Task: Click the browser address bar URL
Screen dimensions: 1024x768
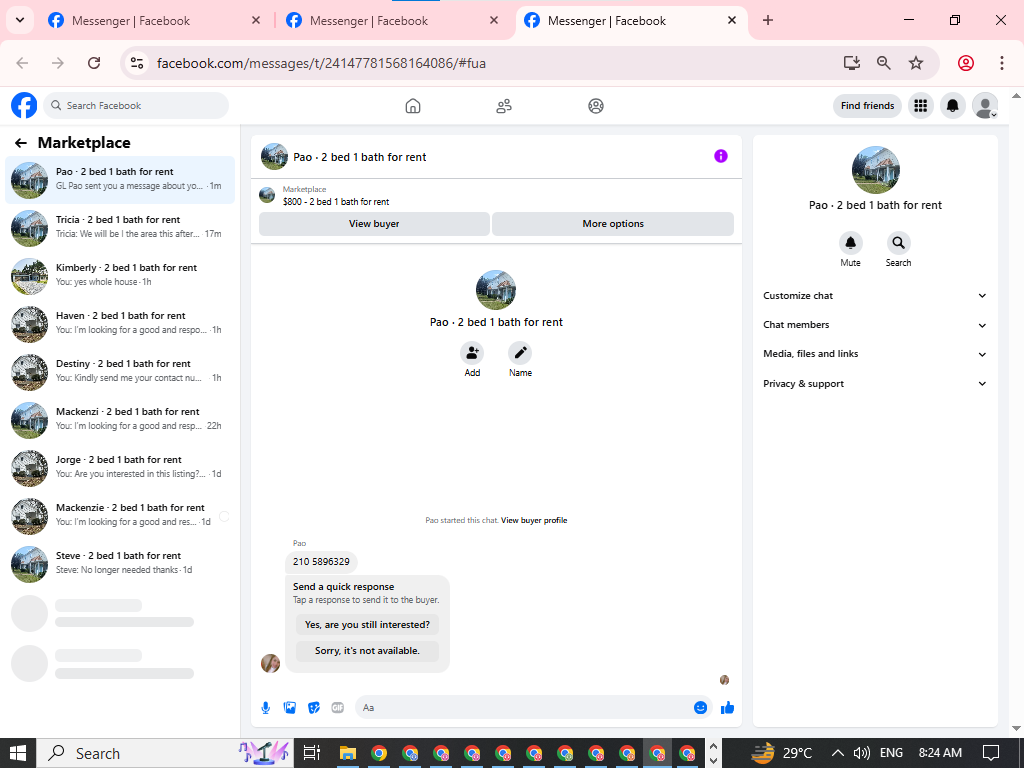Action: tap(321, 63)
